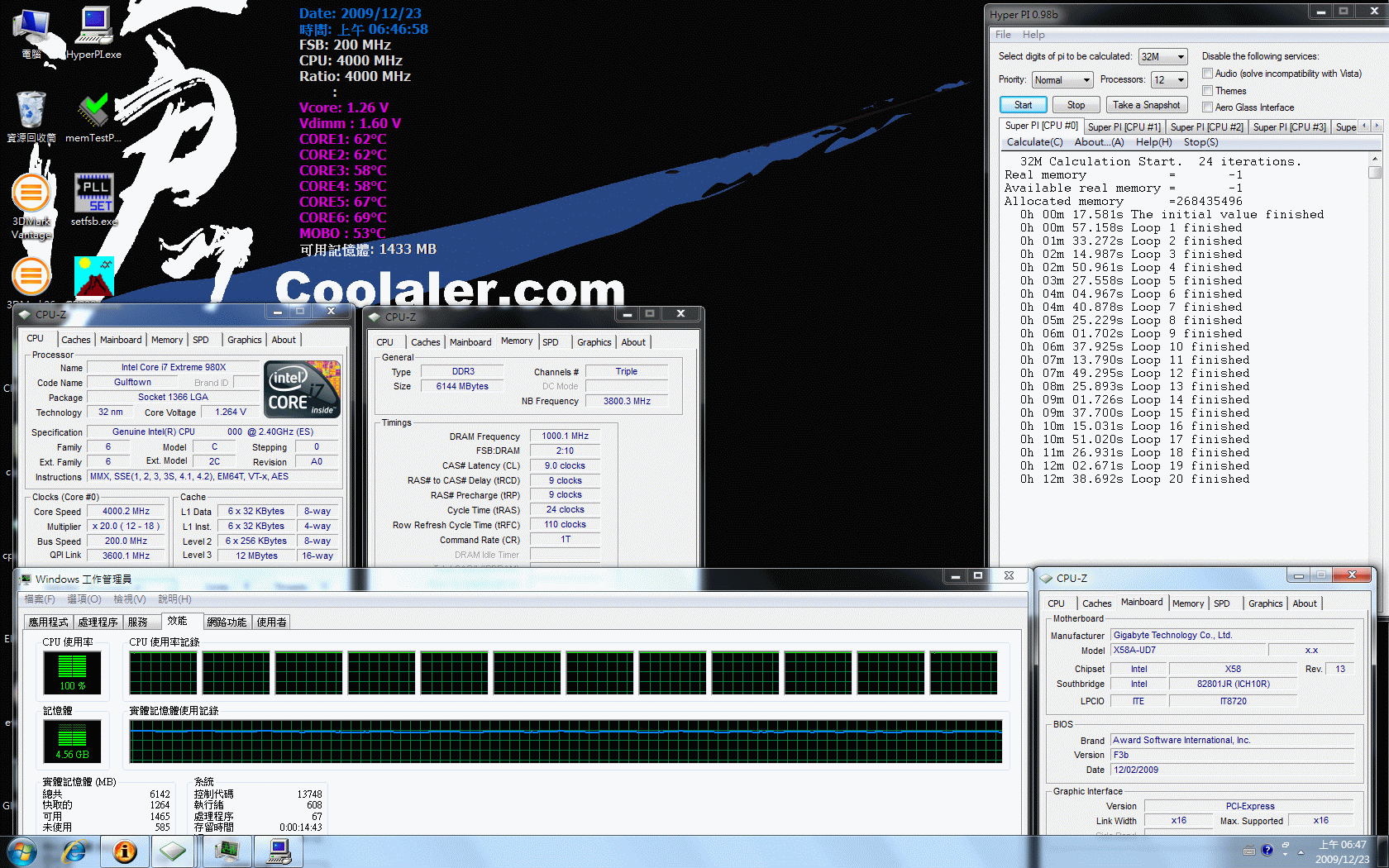Open the Computer desktop icon
Screen dimensions: 1389x868
click(31, 33)
